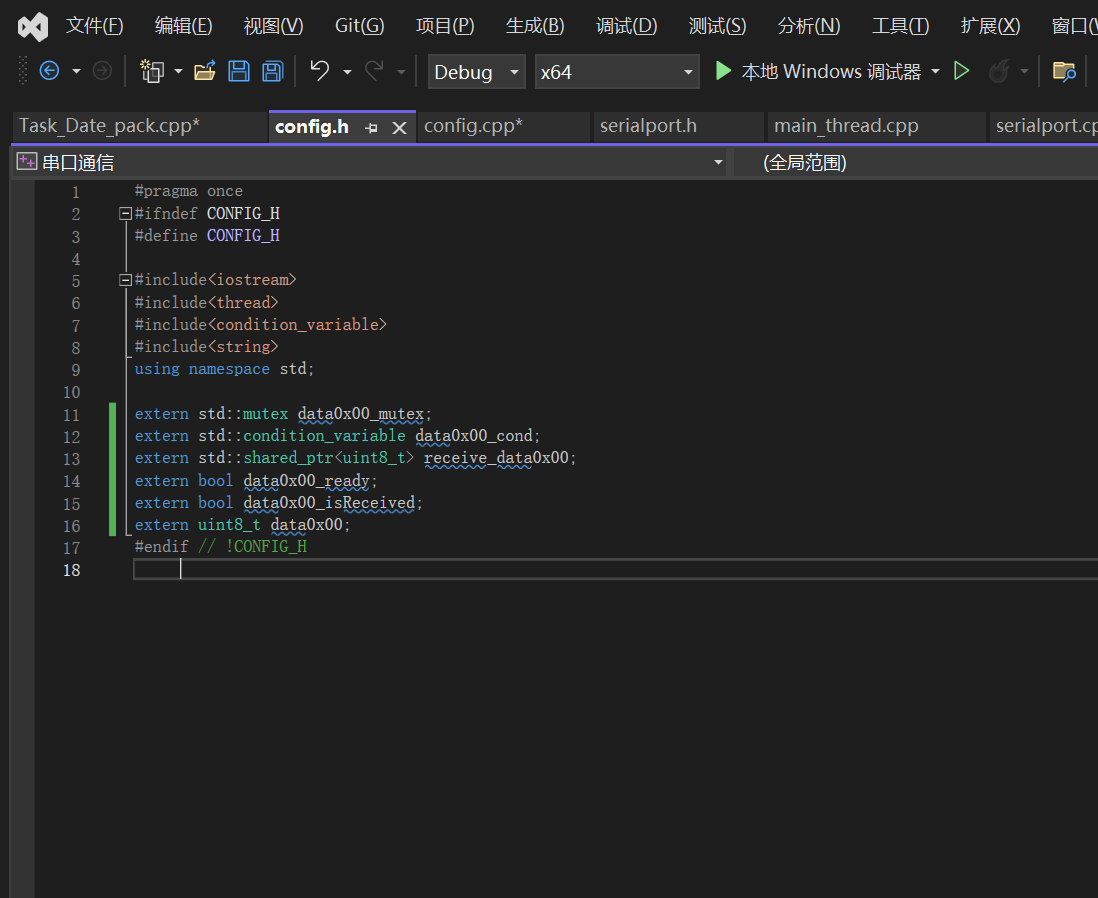1098x898 pixels.
Task: Open the 工具(T) menu
Action: pyautogui.click(x=901, y=27)
